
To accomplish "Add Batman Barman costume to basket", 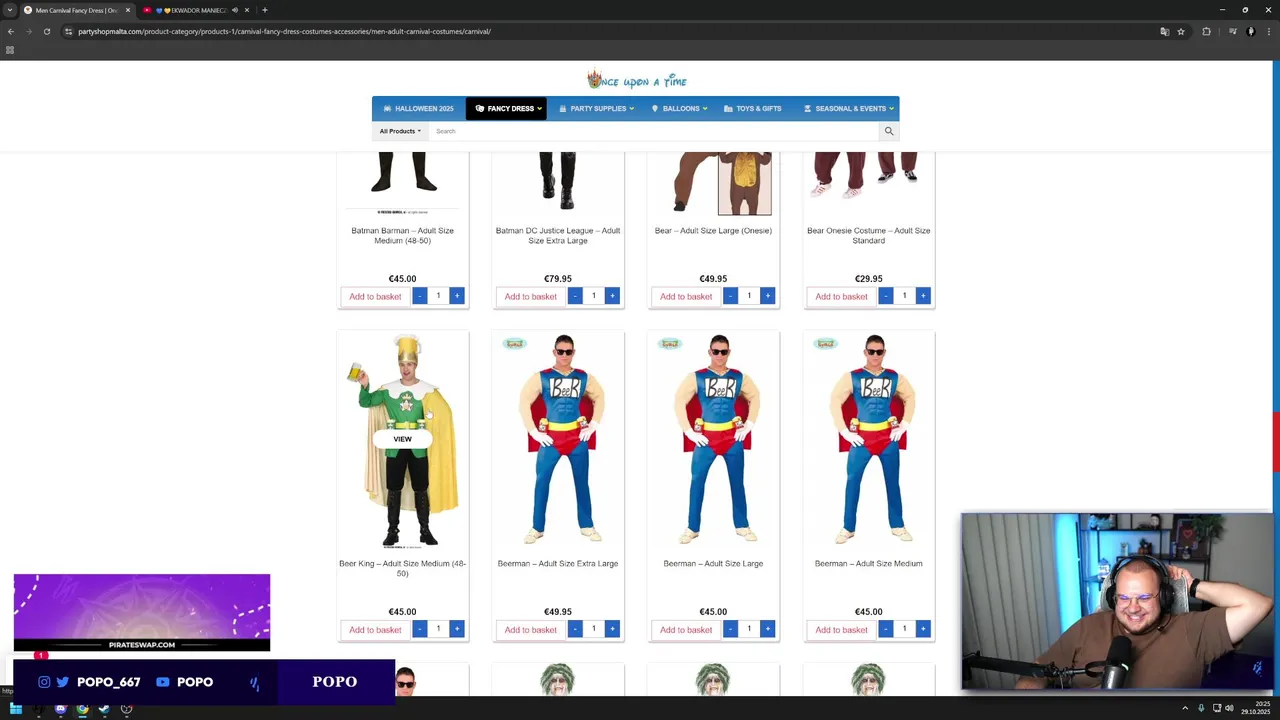I will [x=375, y=296].
